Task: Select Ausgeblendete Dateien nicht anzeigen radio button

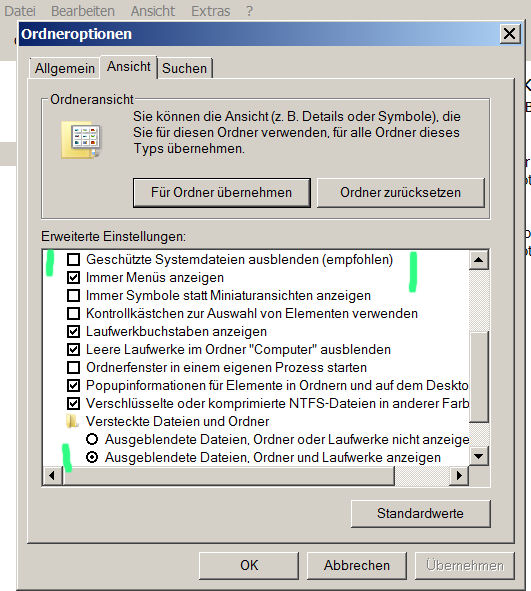Action: (x=92, y=439)
